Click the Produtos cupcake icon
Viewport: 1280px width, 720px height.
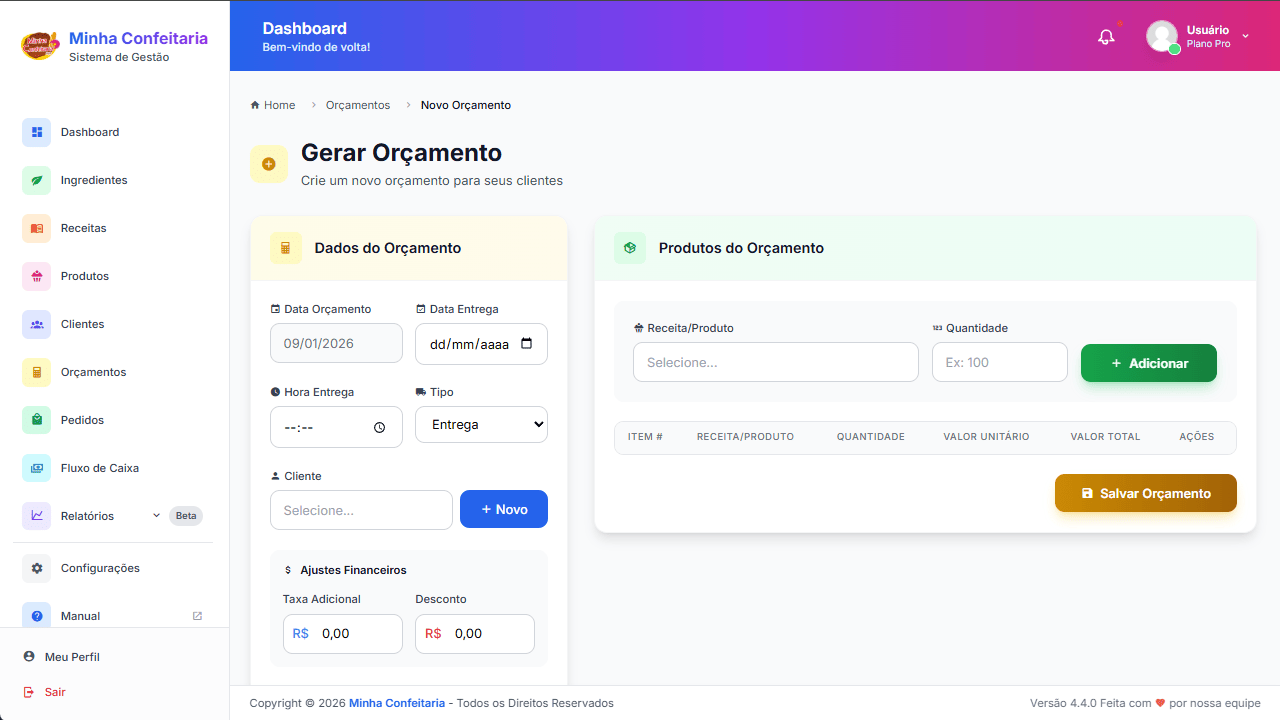point(37,276)
